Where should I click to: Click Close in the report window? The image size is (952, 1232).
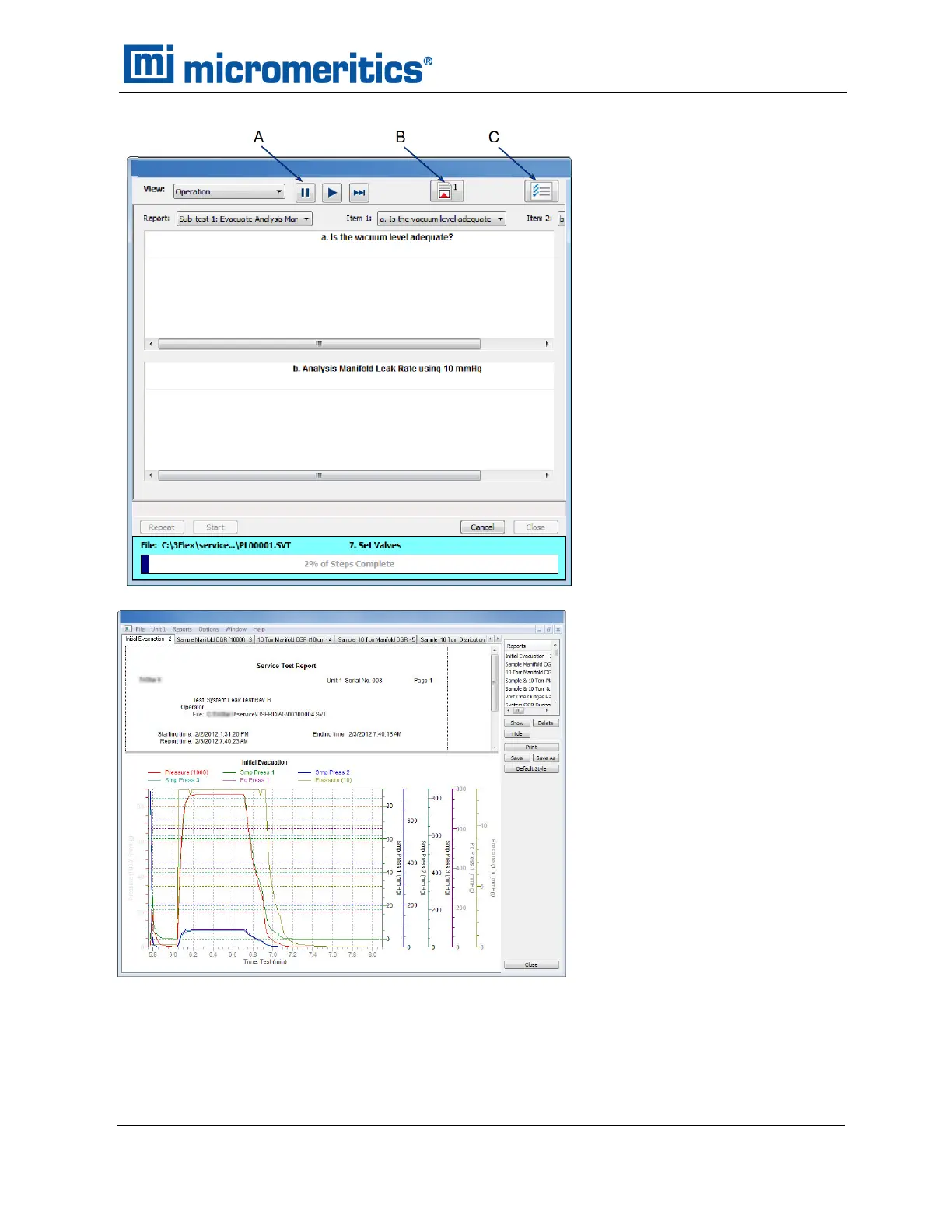coord(531,965)
